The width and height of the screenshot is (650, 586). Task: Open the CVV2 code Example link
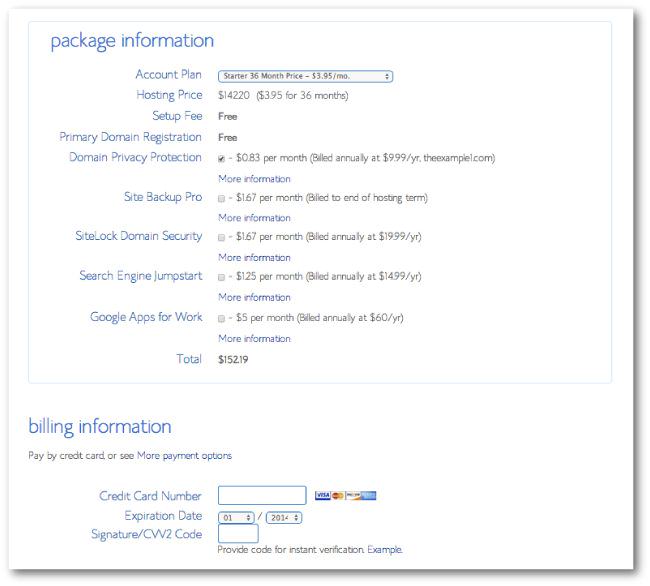385,550
